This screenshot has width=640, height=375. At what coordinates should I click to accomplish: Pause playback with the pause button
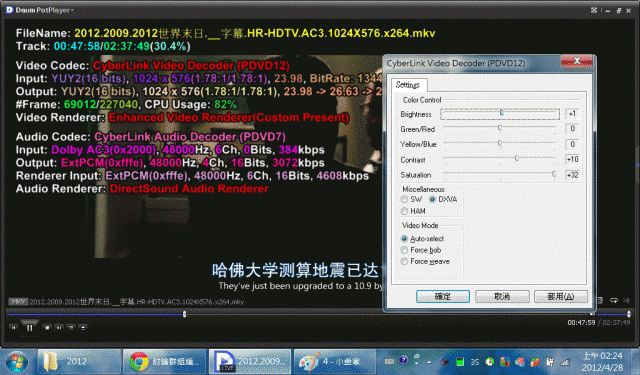(x=29, y=328)
